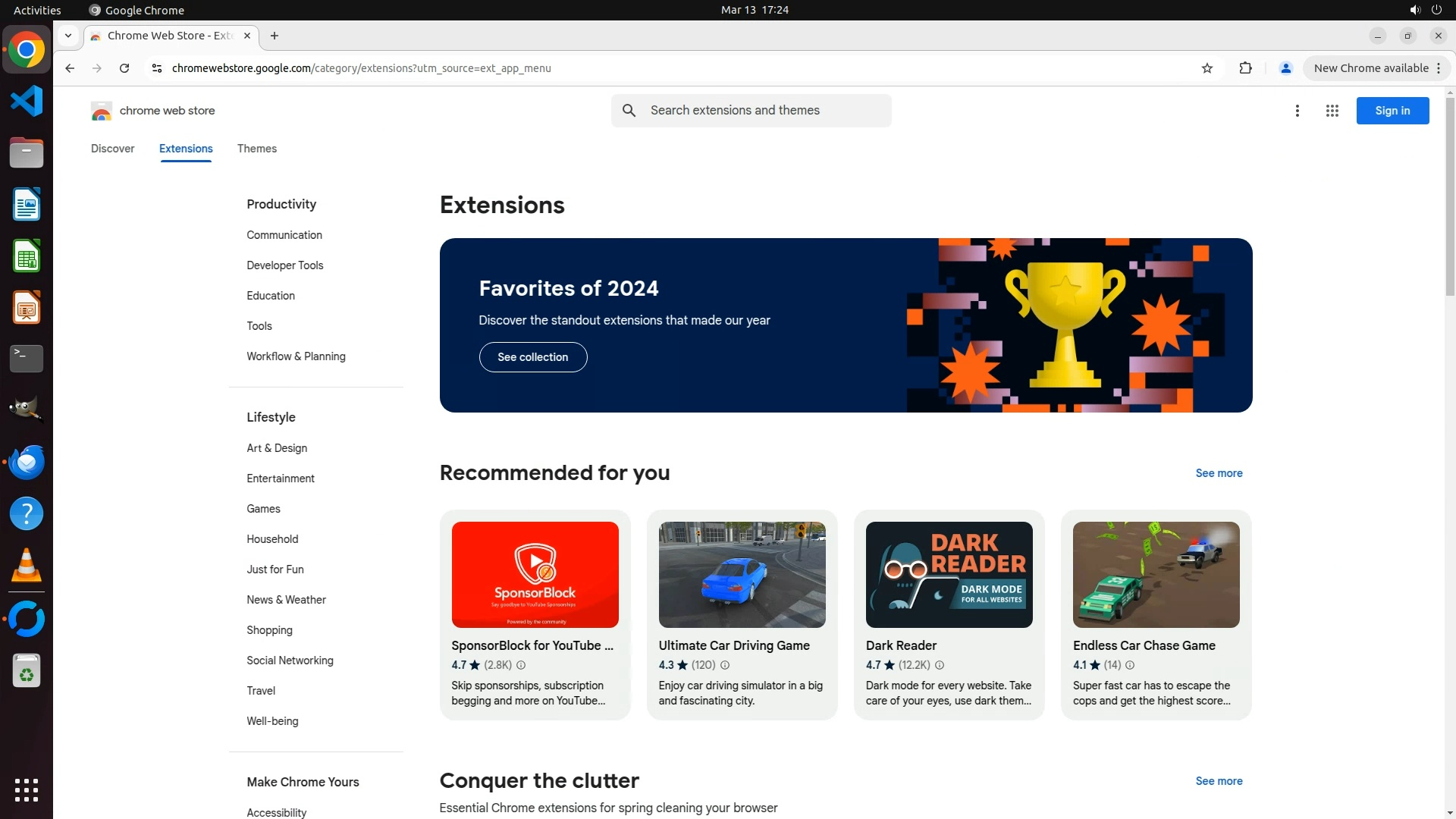The image size is (1456, 819).
Task: Switch to the Themes tab
Action: click(256, 149)
